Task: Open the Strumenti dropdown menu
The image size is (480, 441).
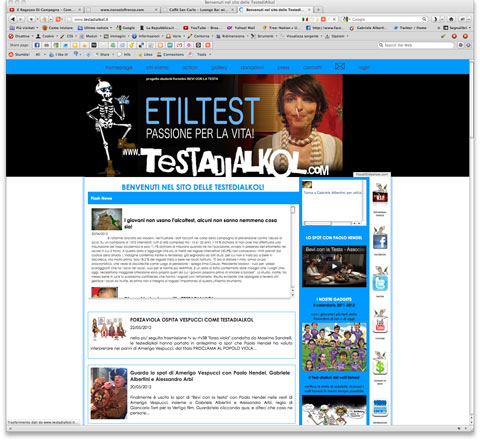Action: pyautogui.click(x=264, y=36)
